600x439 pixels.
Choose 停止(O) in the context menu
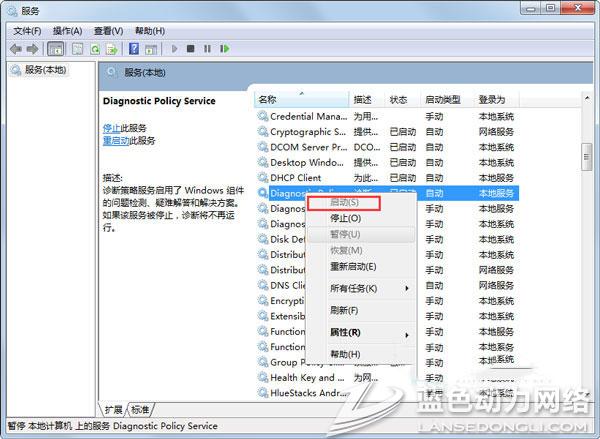point(345,218)
